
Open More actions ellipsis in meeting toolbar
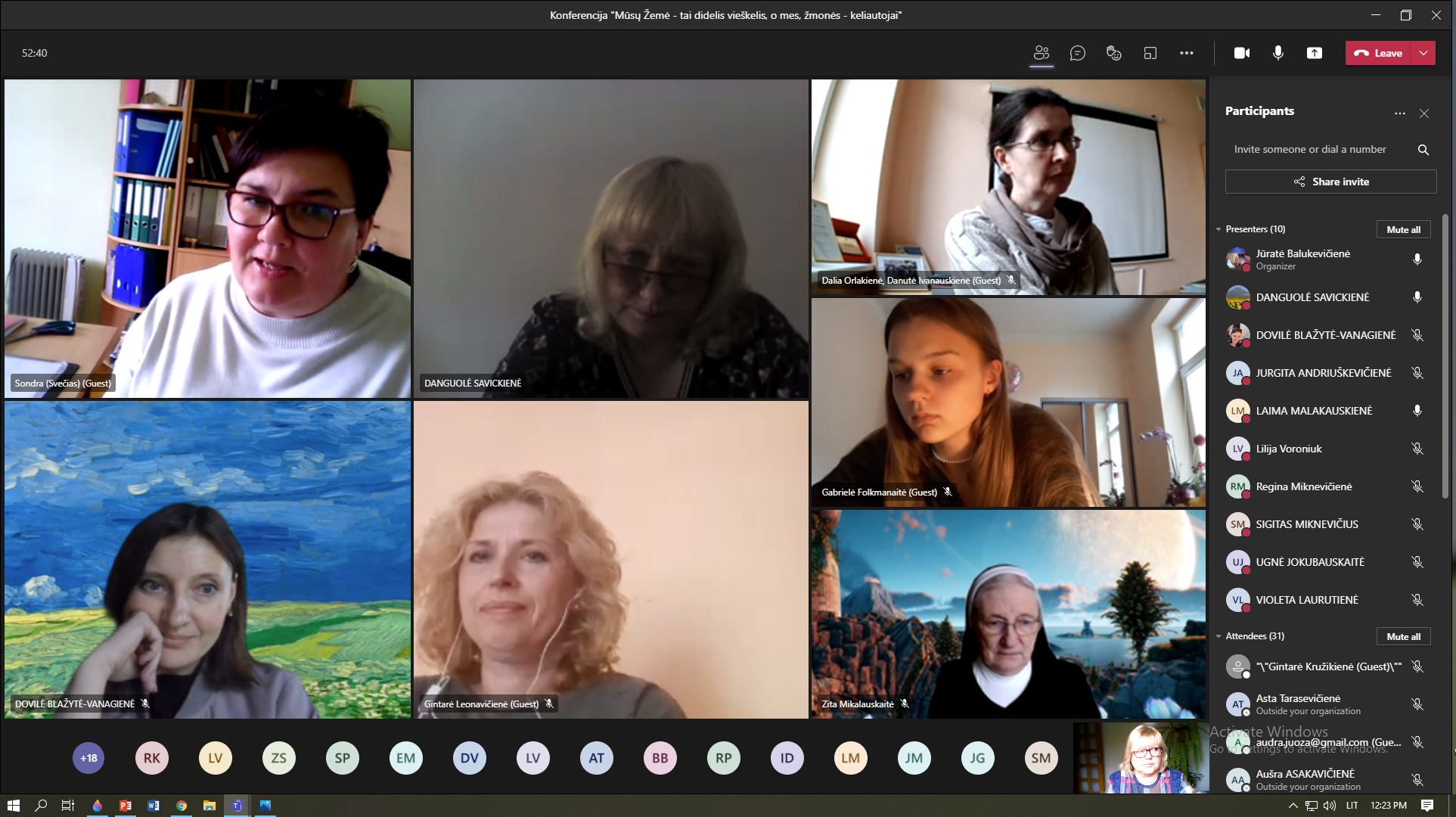[x=1187, y=53]
